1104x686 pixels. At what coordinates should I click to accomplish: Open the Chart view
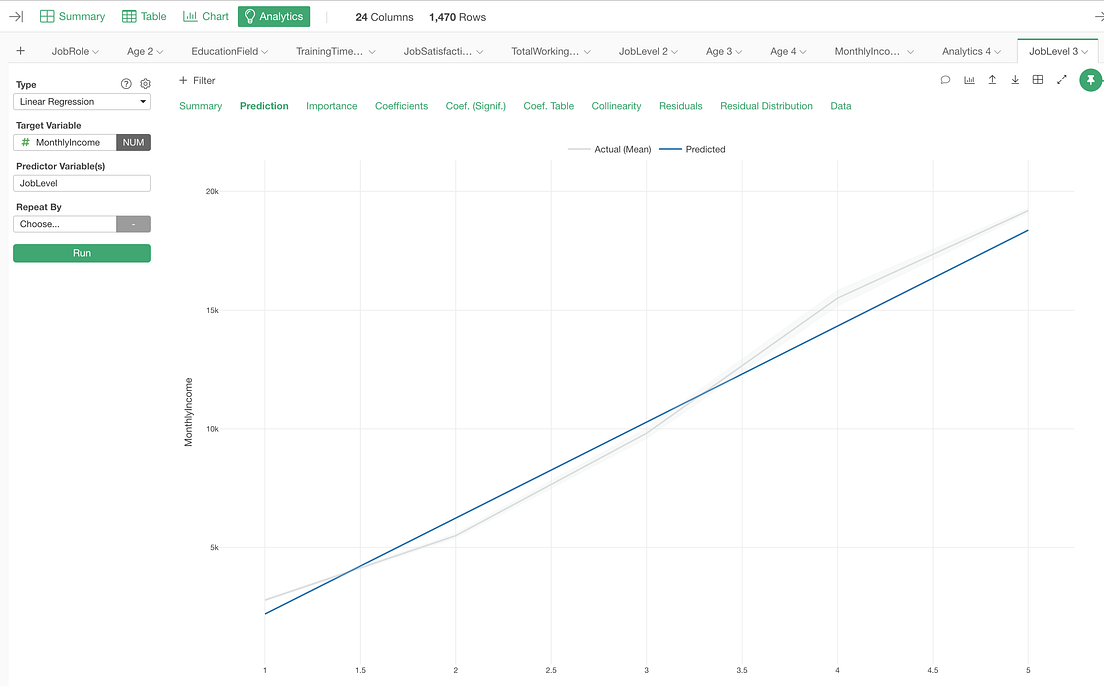click(x=205, y=16)
